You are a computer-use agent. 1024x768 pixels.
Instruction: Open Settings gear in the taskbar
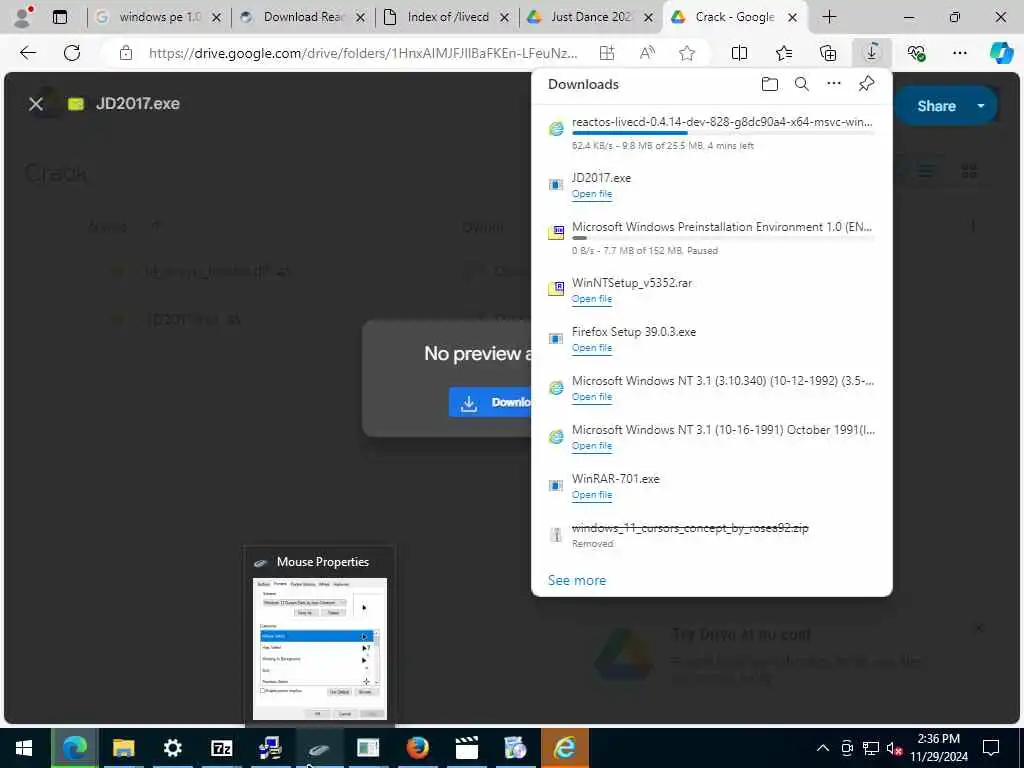click(x=172, y=748)
